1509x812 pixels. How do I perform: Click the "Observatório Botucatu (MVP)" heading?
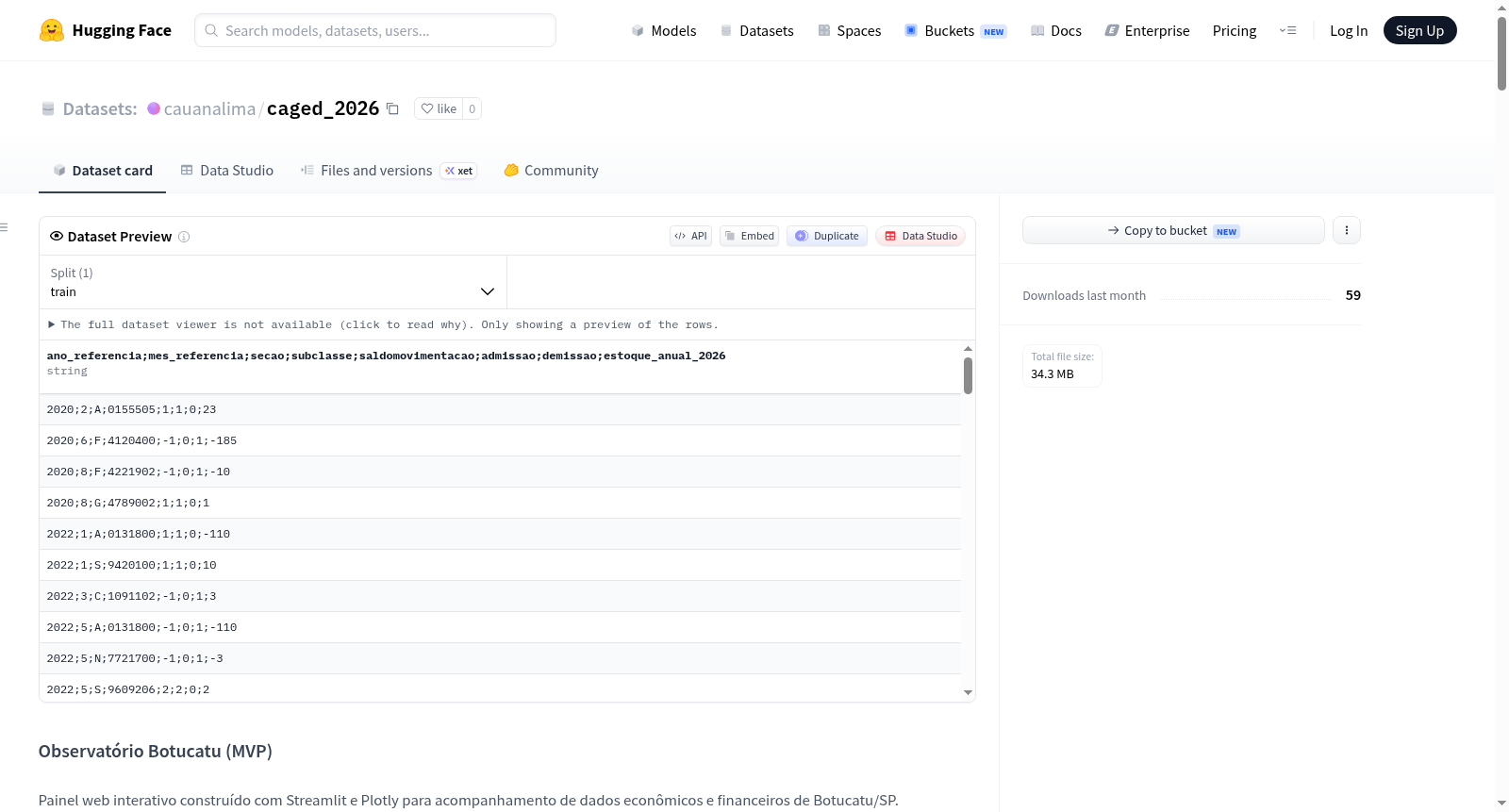(x=156, y=752)
